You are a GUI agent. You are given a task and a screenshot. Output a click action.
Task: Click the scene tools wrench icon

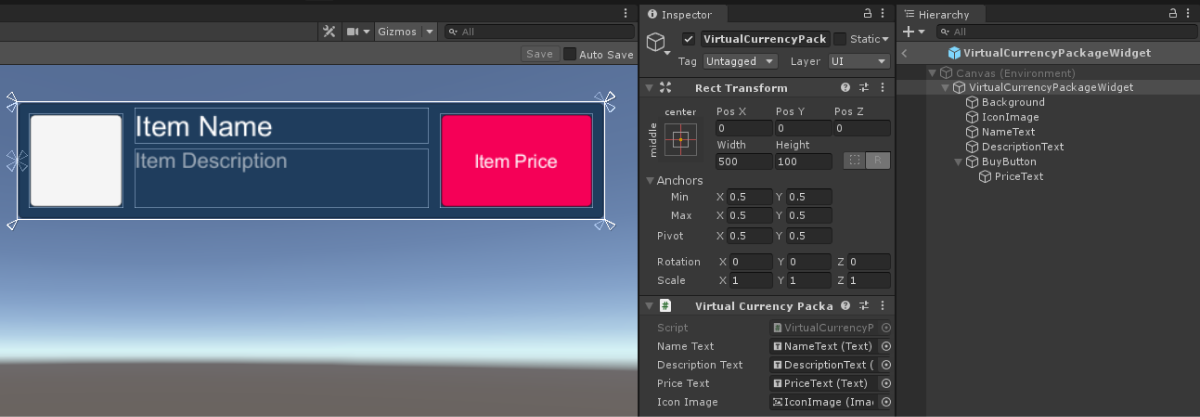[x=328, y=32]
